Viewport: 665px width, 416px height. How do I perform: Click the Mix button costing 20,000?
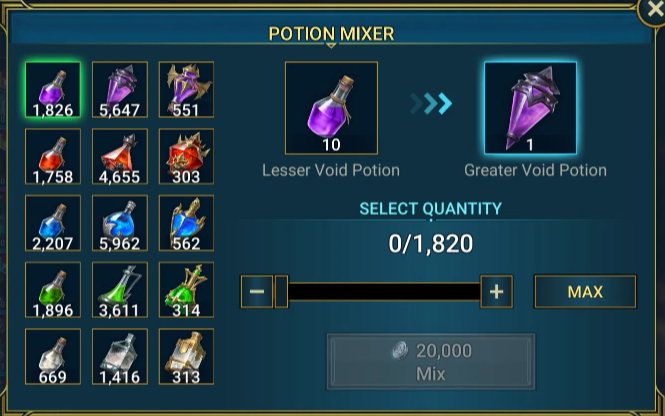(430, 362)
